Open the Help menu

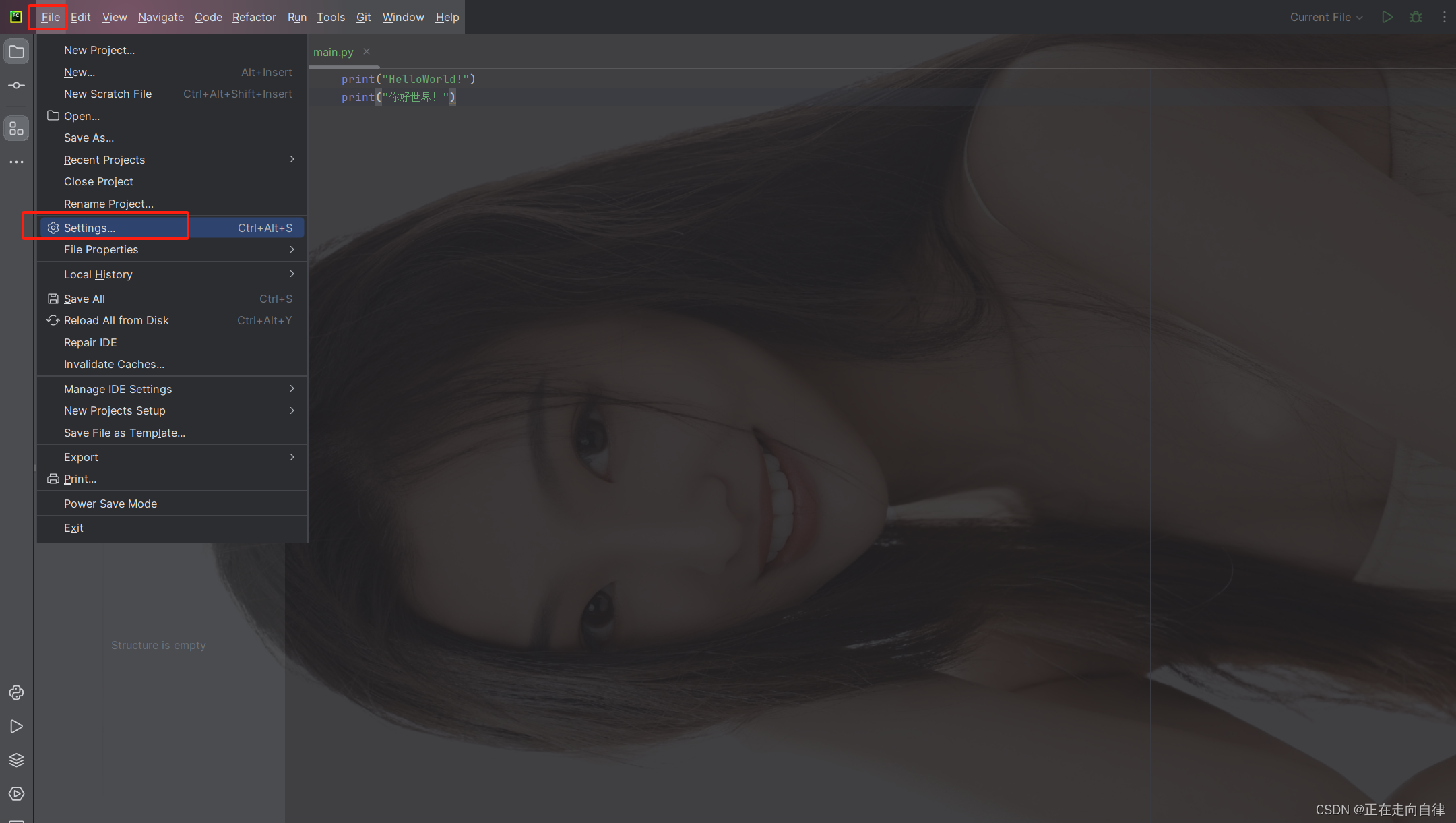[x=447, y=17]
